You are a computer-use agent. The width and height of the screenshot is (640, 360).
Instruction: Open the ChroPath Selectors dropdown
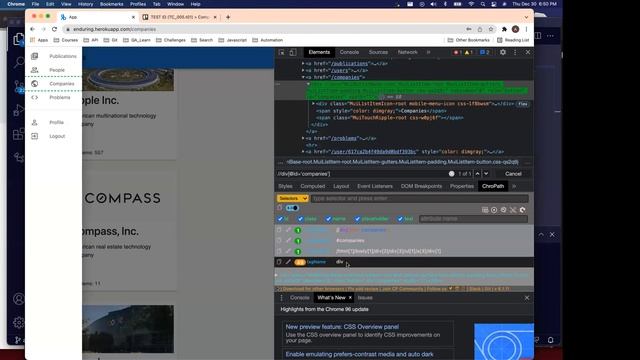292,198
